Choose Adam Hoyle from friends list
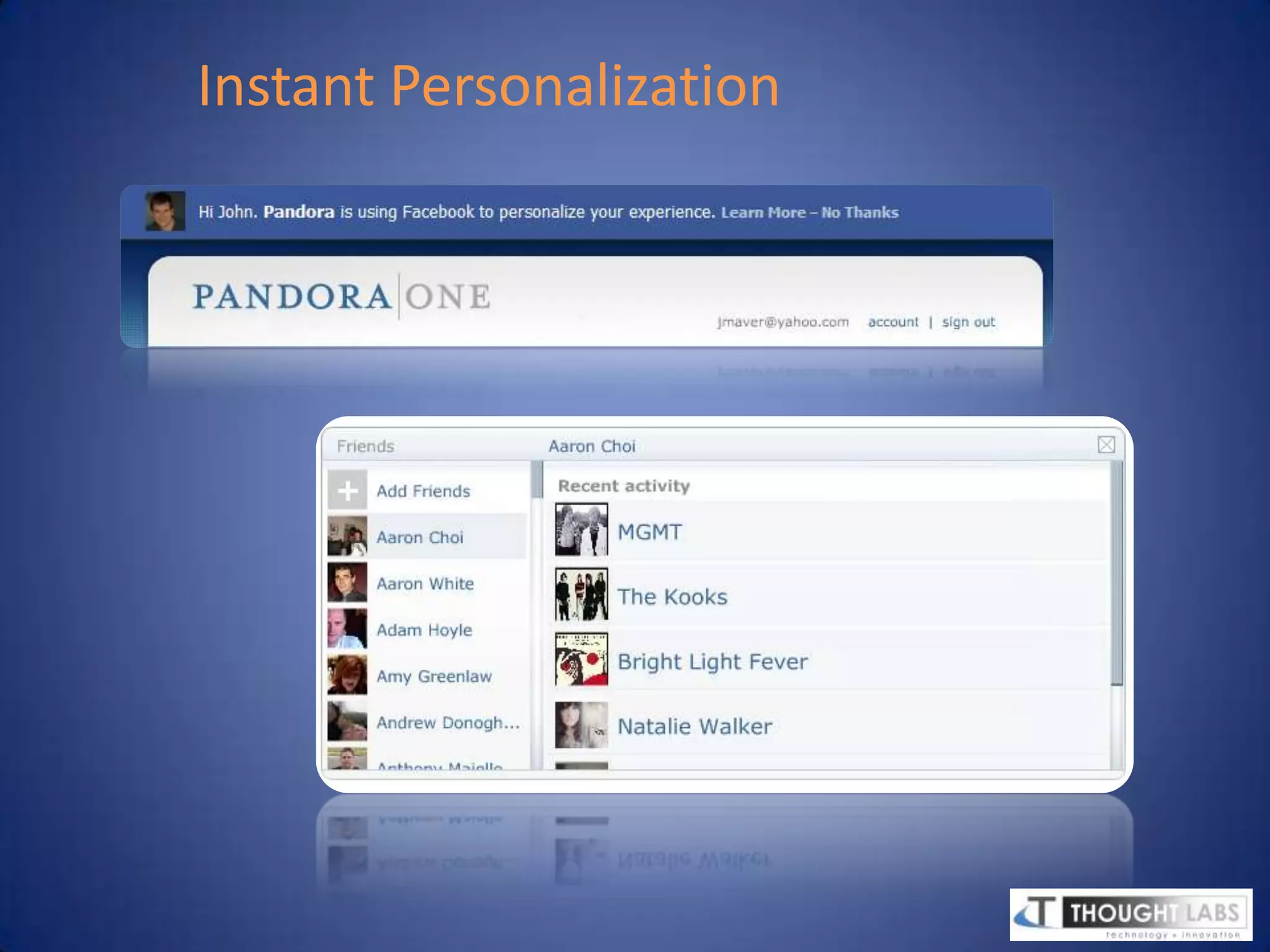Image resolution: width=1270 pixels, height=952 pixels. (x=424, y=630)
